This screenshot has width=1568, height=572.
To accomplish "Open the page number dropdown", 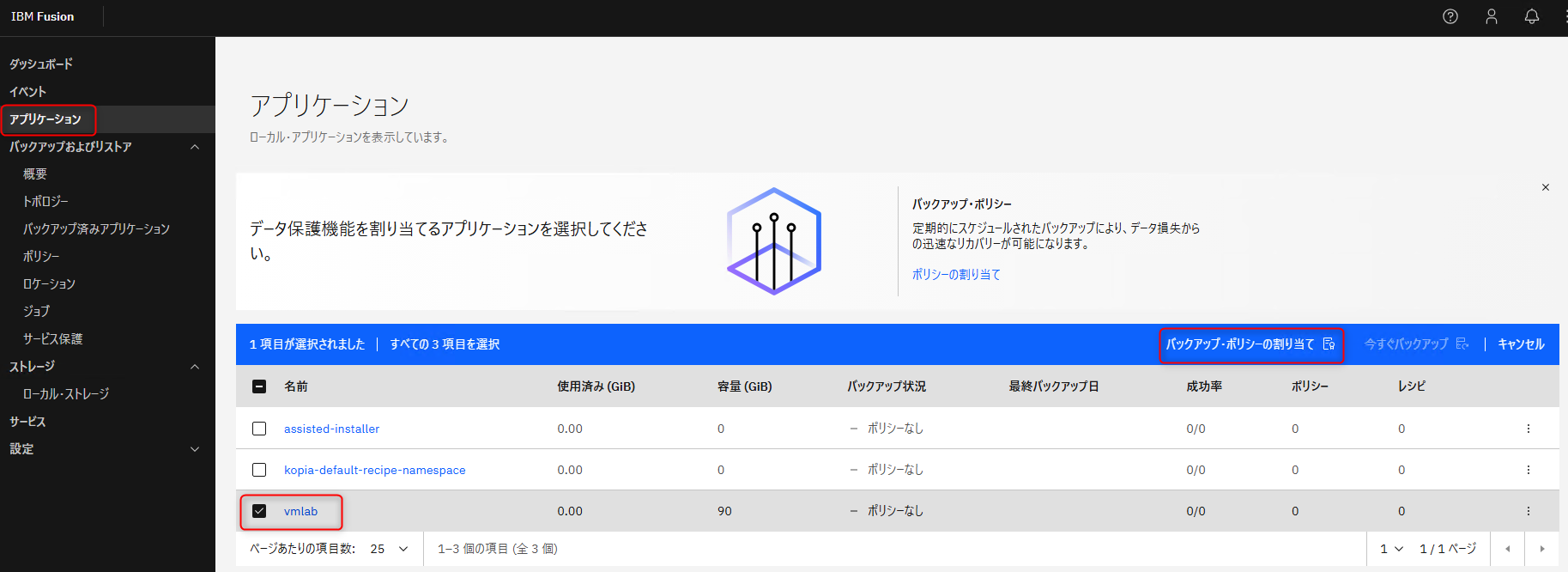I will coord(1391,549).
